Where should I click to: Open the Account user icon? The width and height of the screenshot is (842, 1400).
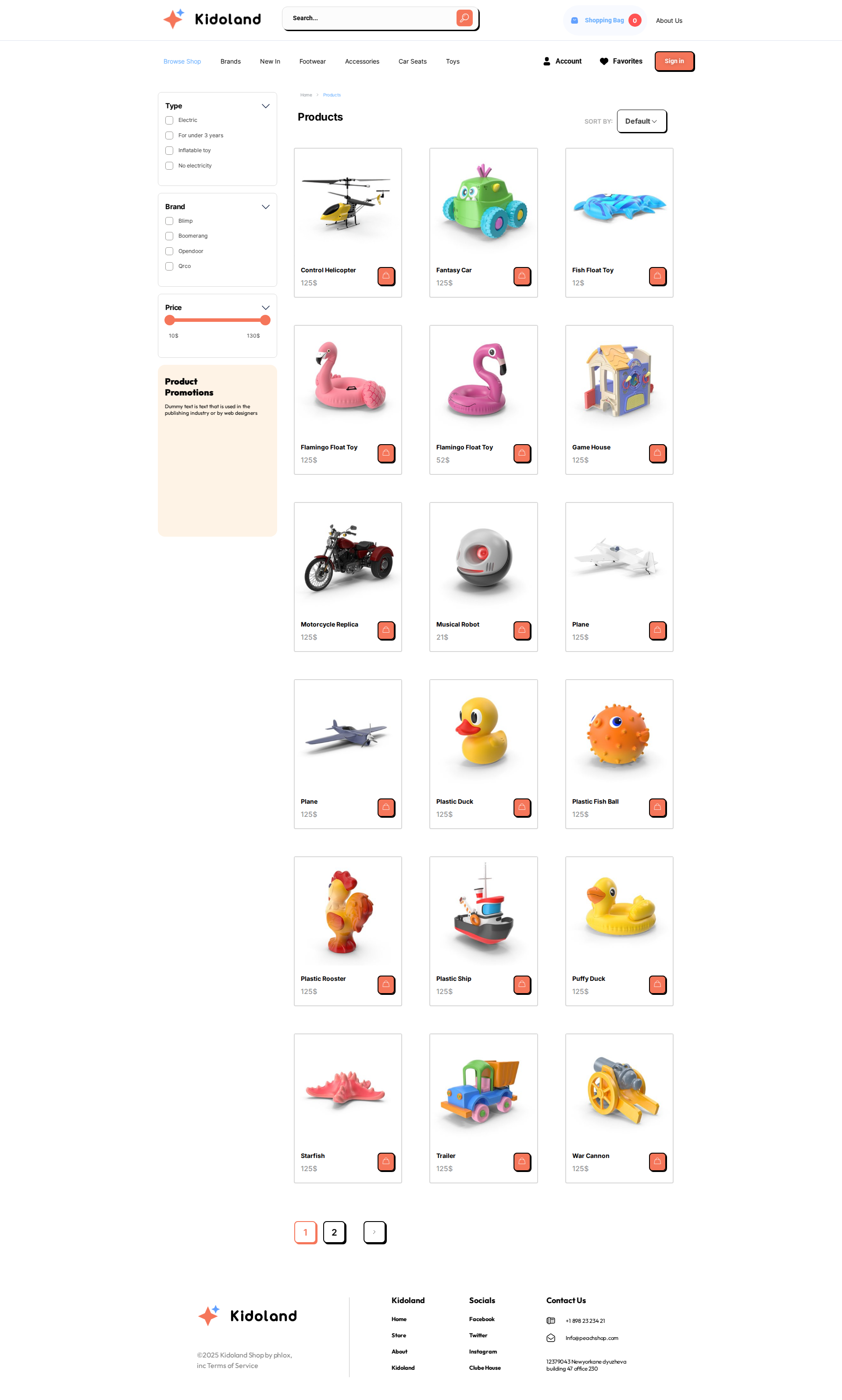[x=546, y=61]
